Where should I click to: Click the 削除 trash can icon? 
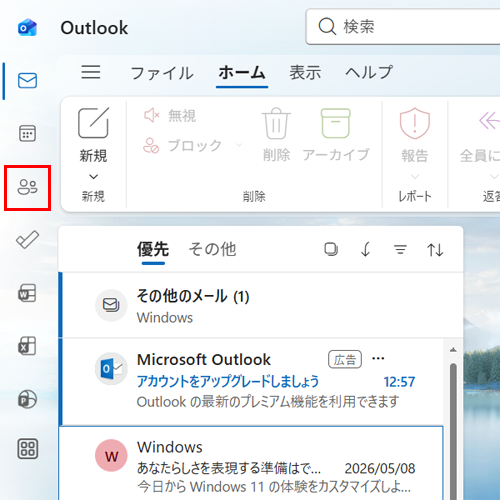pyautogui.click(x=276, y=123)
